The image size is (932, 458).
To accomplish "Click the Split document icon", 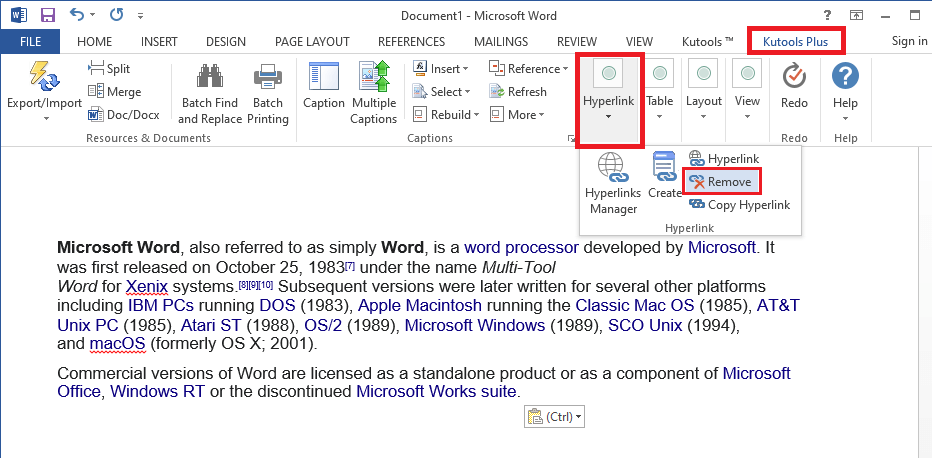I will (x=95, y=68).
